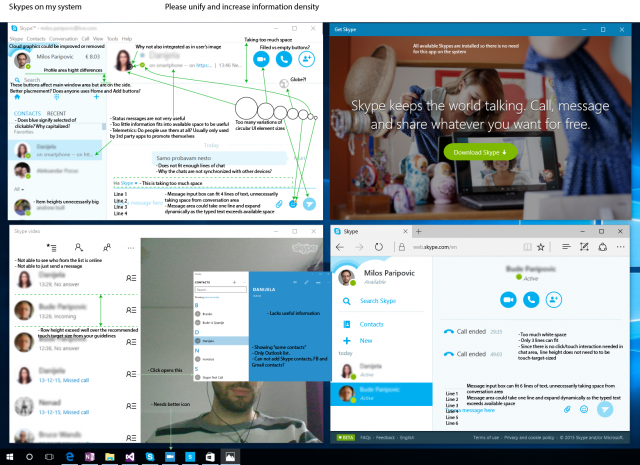Open Visual Studio from taskbar
Image resolution: width=640 pixels, height=465 pixels.
click(130, 457)
